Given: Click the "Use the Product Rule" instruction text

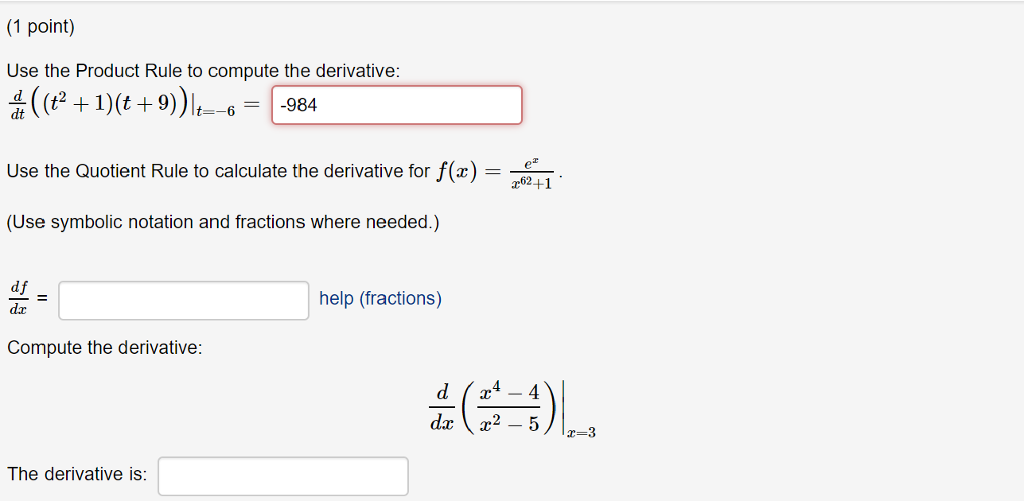Looking at the screenshot, I should point(203,71).
